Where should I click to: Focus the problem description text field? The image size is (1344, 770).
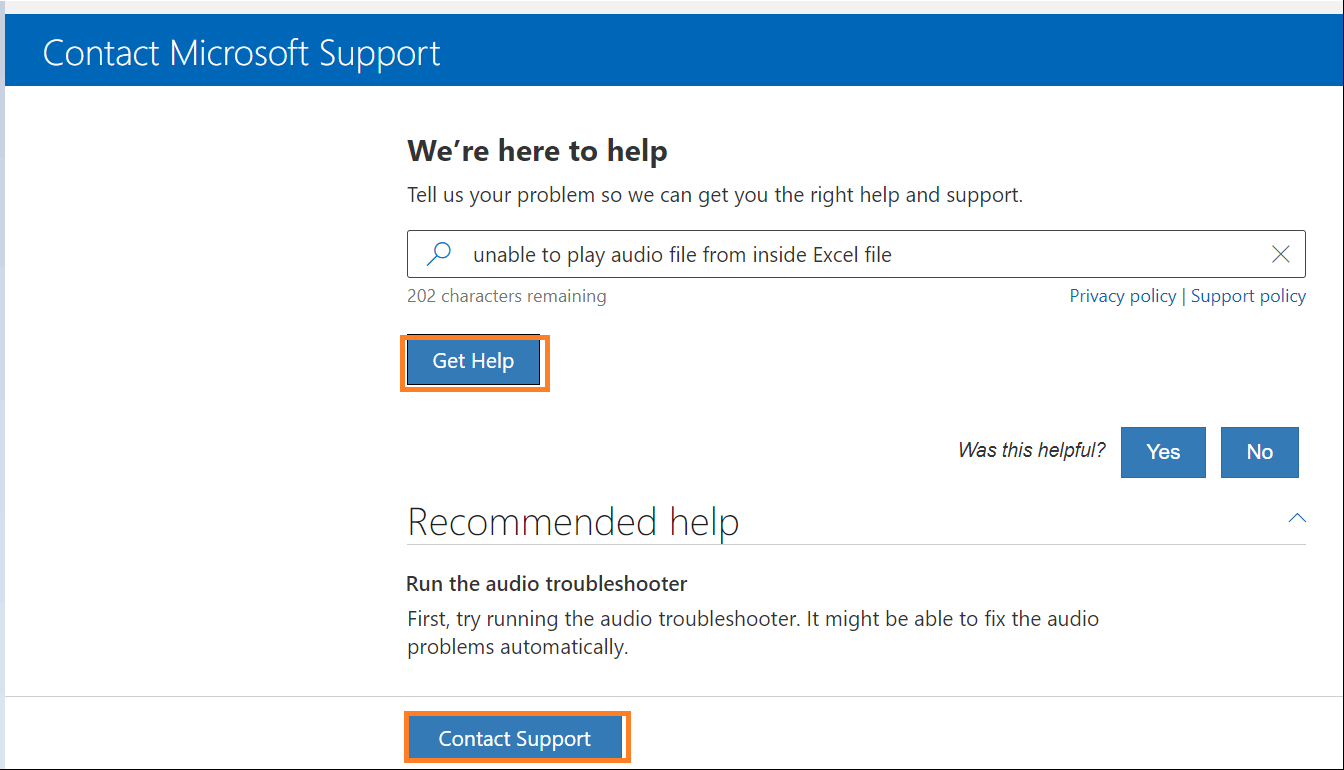[856, 254]
